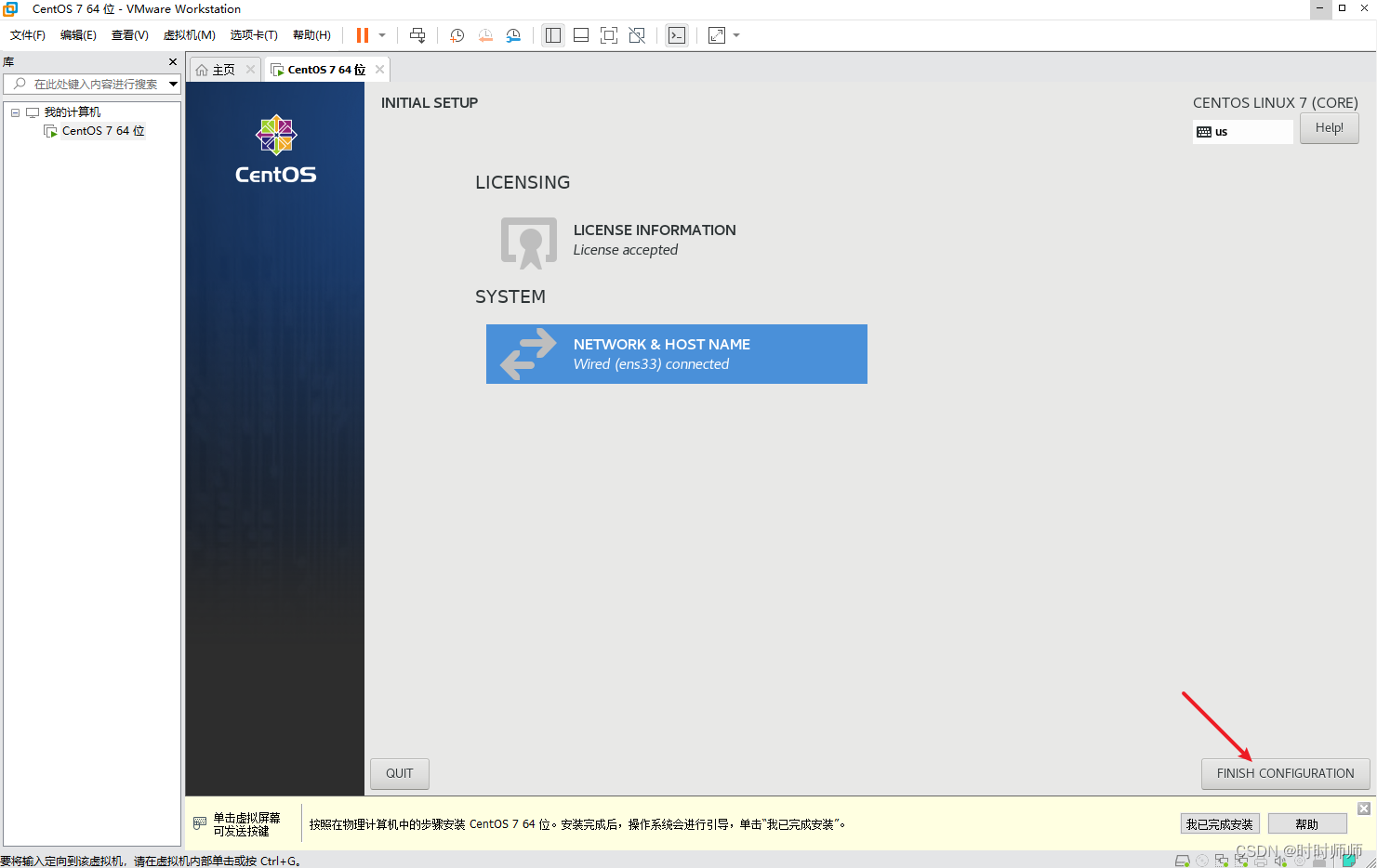Click the CD/DVD drive status bar icon
1377x868 pixels.
(1202, 861)
